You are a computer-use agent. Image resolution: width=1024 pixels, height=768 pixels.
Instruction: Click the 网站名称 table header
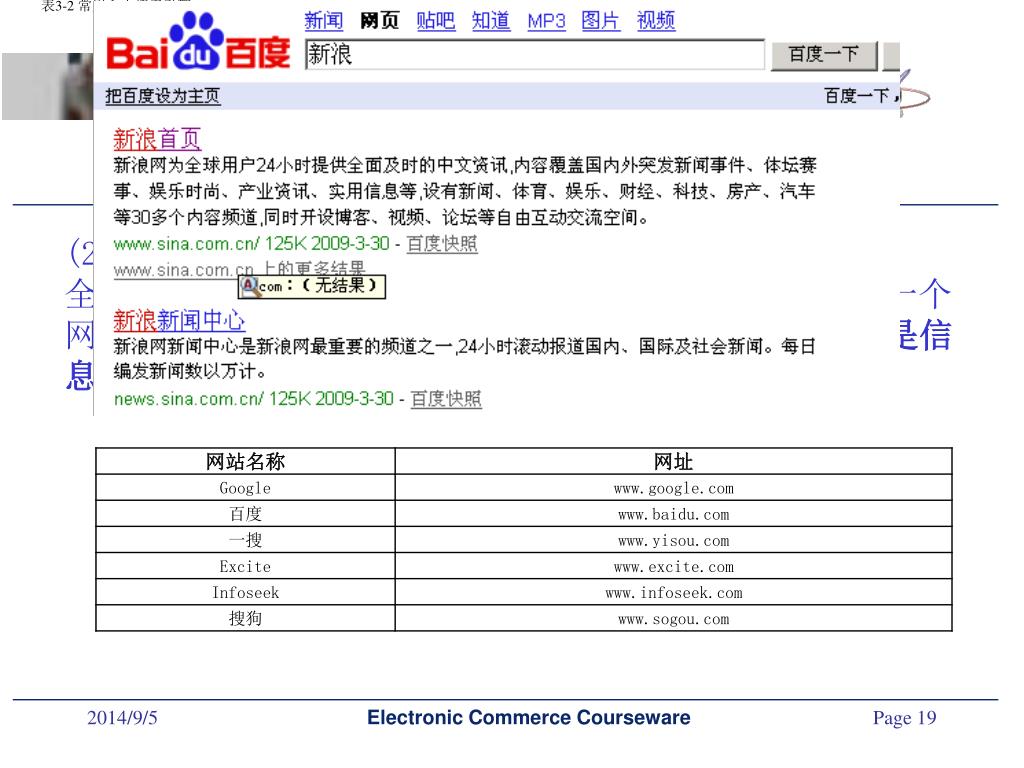click(x=246, y=462)
